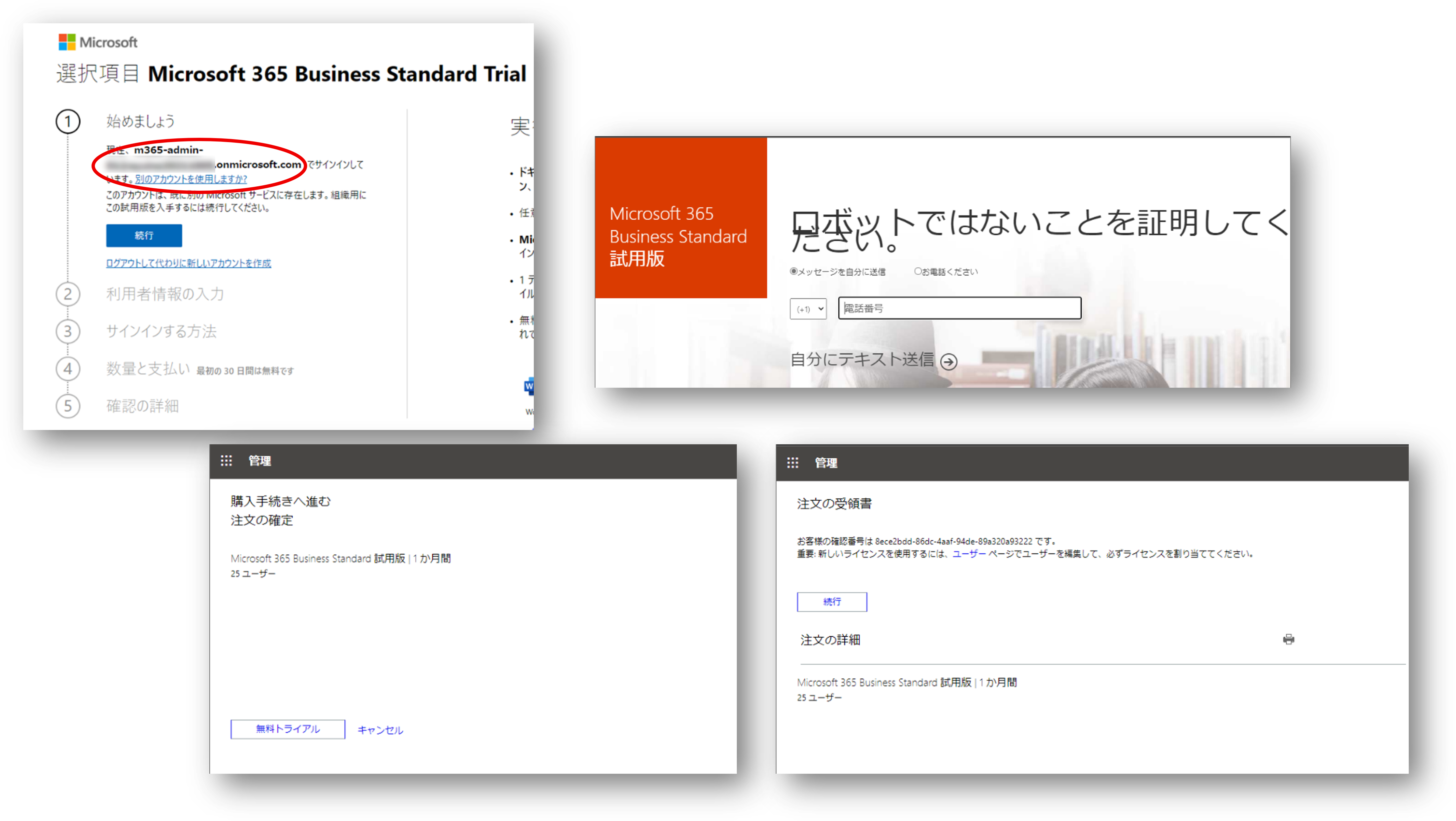This screenshot has height=821, width=1456.
Task: Select step 2 利用者情報の入力
Action: tap(165, 294)
